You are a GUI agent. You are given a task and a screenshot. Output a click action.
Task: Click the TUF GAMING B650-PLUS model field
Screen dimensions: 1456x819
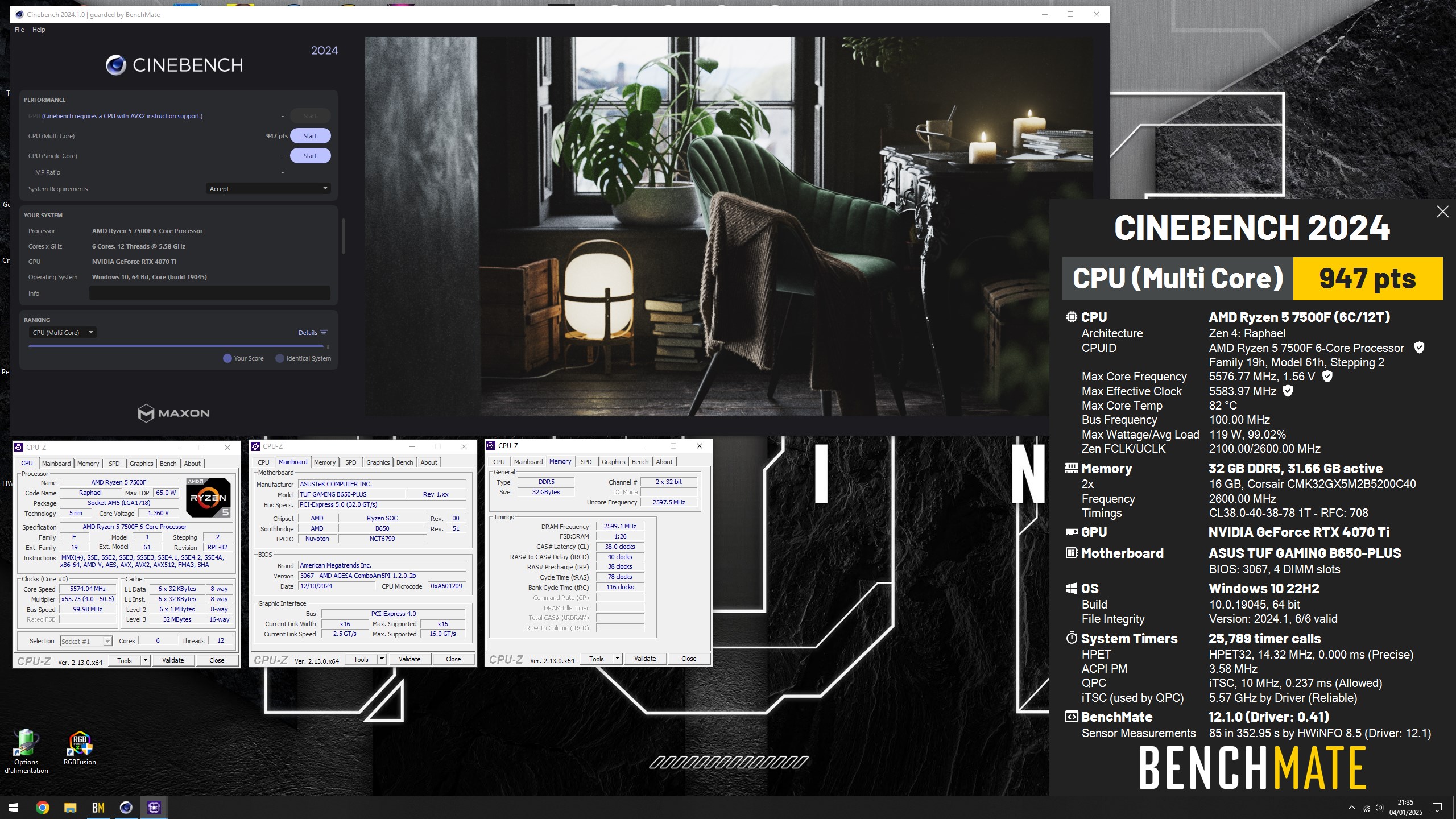(x=351, y=494)
